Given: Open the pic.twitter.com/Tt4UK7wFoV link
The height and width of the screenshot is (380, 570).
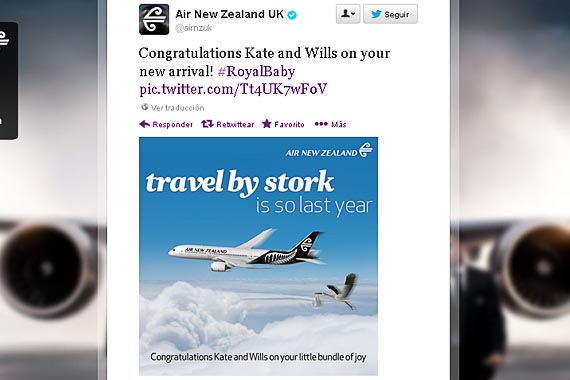Looking at the screenshot, I should 233,89.
